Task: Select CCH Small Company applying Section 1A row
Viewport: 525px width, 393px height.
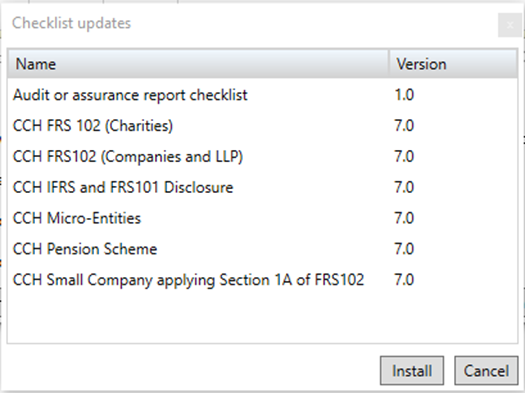Action: pos(262,280)
